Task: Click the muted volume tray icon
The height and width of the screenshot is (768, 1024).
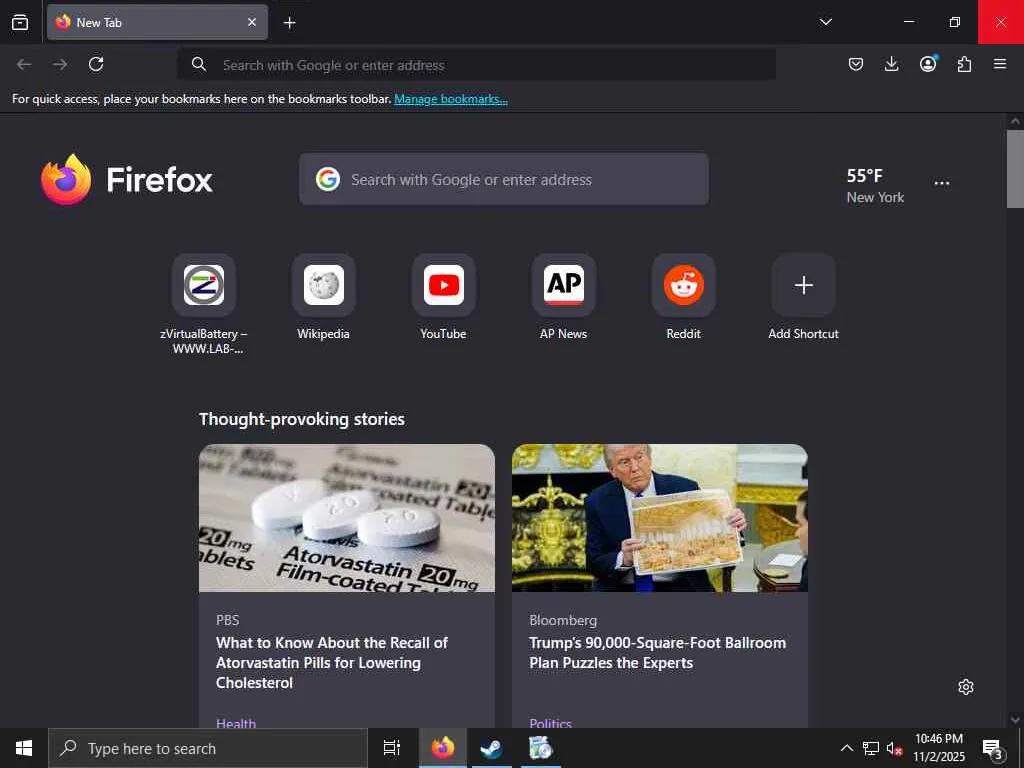Action: (x=894, y=748)
